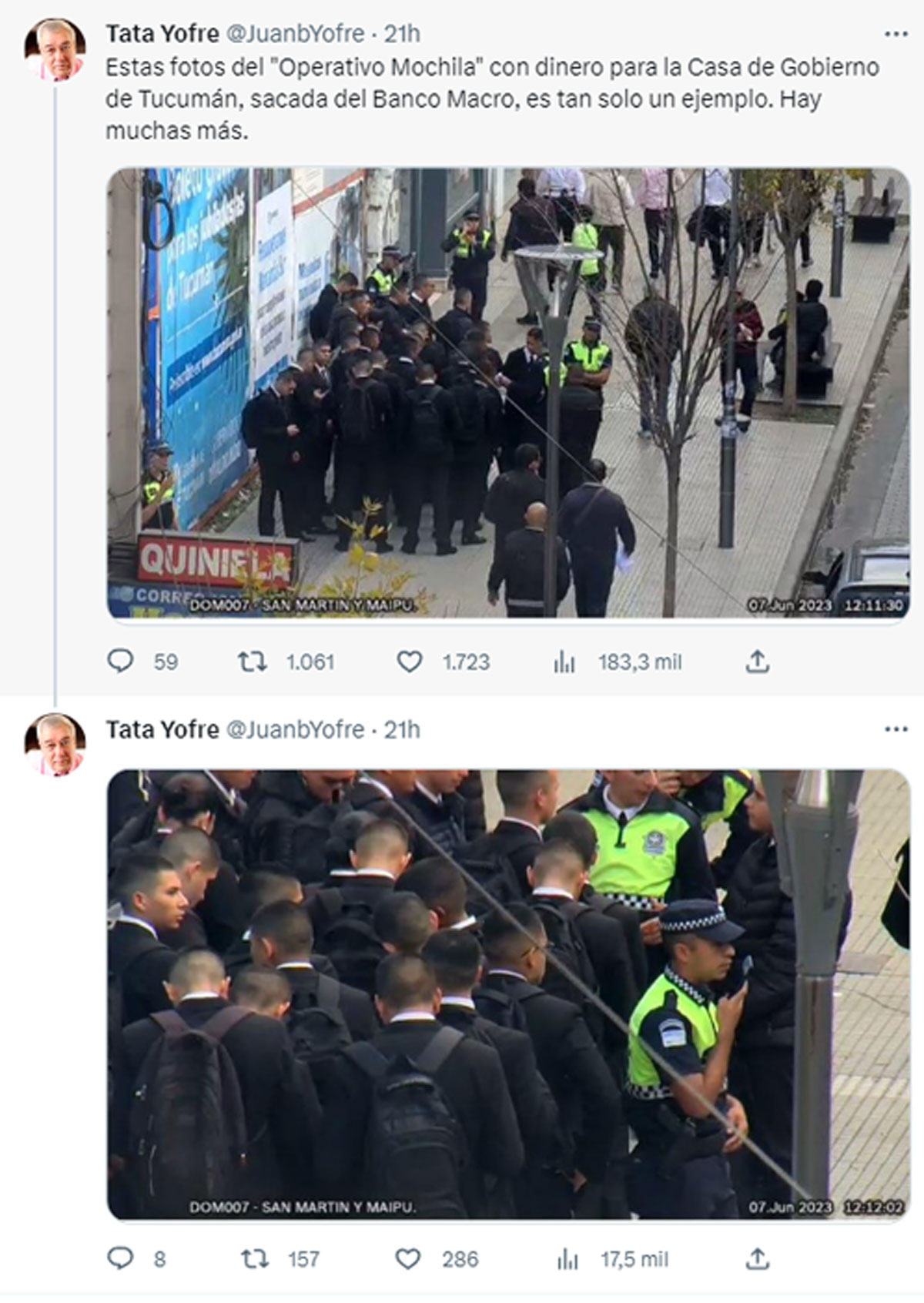View analytics showing 183,3 mil views
The image size is (924, 1303).
click(564, 662)
